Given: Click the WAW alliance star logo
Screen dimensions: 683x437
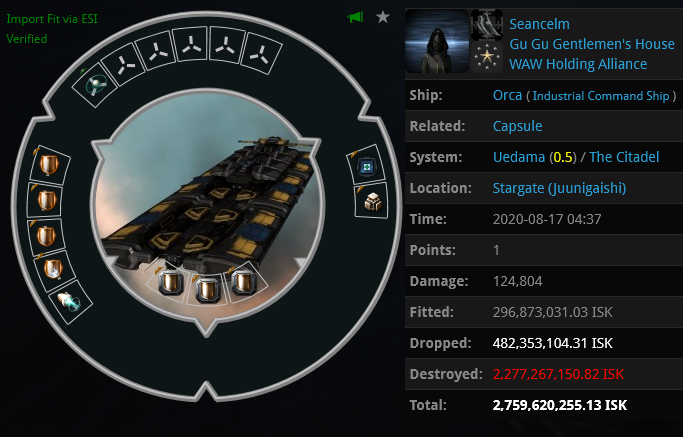Looking at the screenshot, I should pos(487,57).
